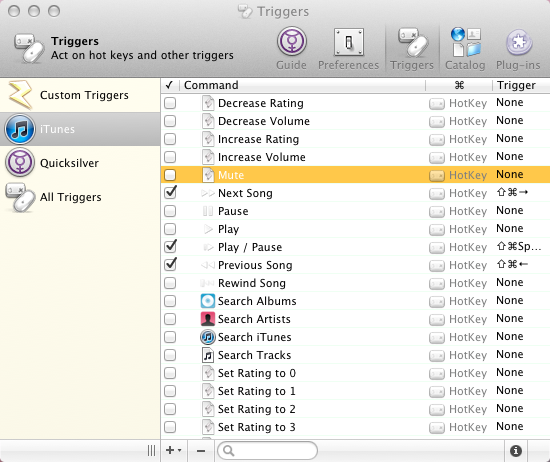The width and height of the screenshot is (550, 462).
Task: Open Preferences switch icon in toolbar
Action: click(x=349, y=42)
